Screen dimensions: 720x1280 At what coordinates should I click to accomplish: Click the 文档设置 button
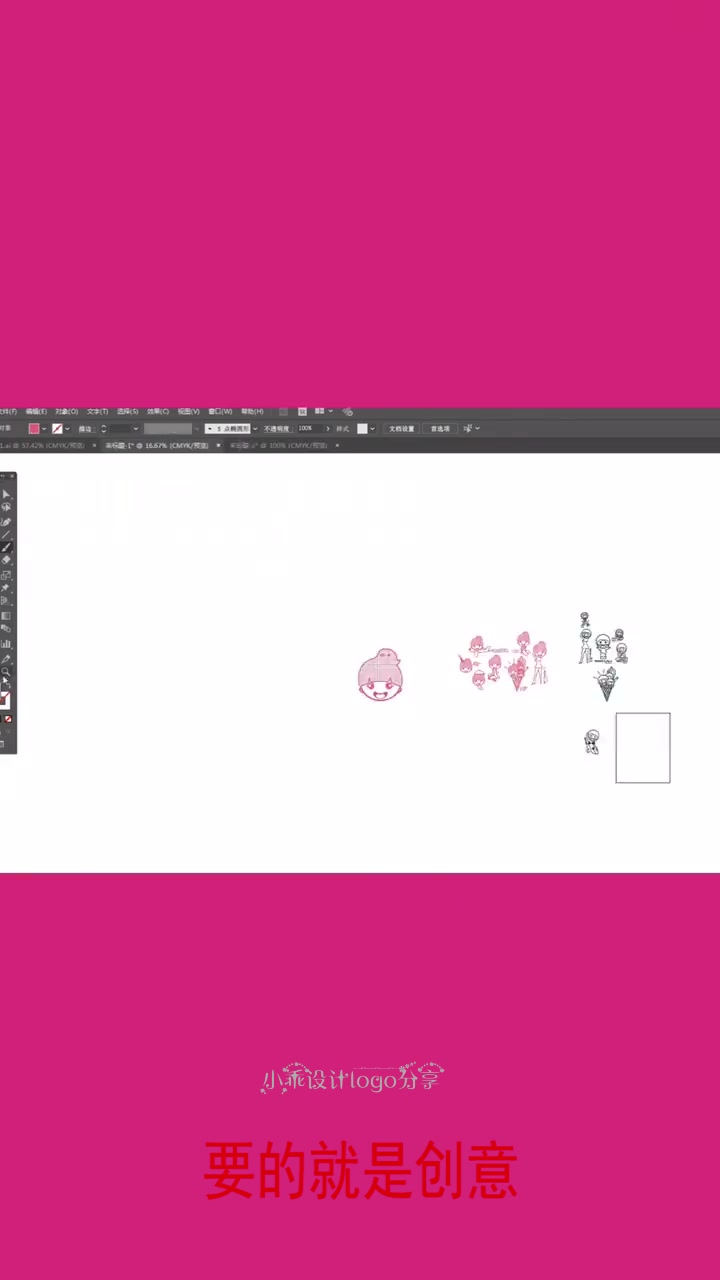coord(401,429)
